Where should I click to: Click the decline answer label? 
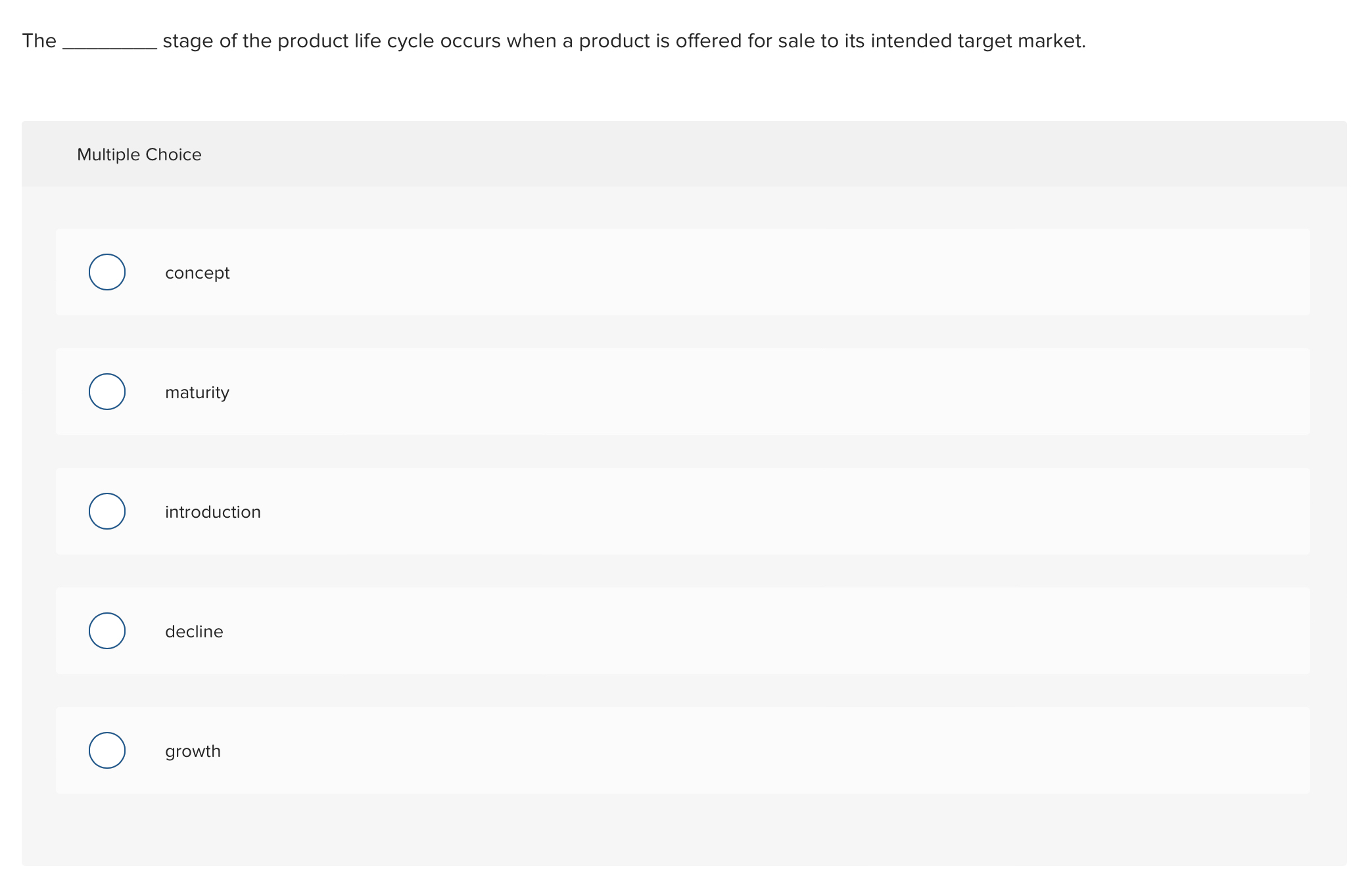pyautogui.click(x=193, y=631)
